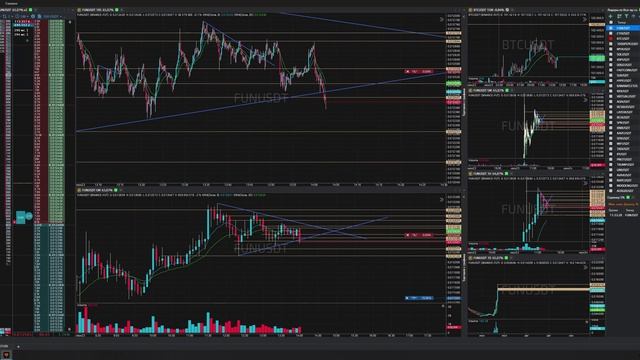Image resolution: width=640 pixels, height=360 pixels.
Task: Select TRUMPUSDT row in watchlist
Action: tap(623, 164)
